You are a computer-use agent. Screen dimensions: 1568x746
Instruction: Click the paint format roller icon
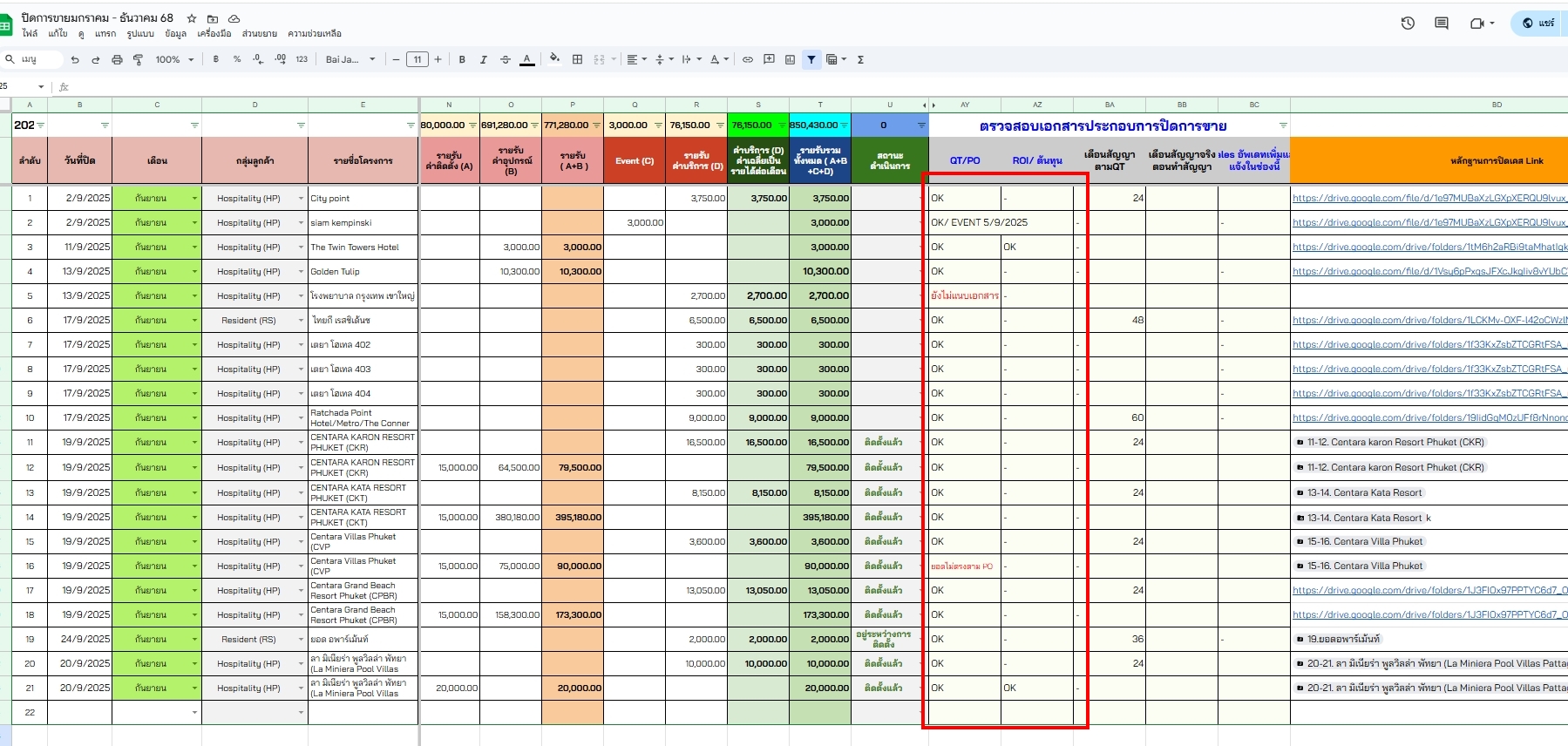coord(138,59)
